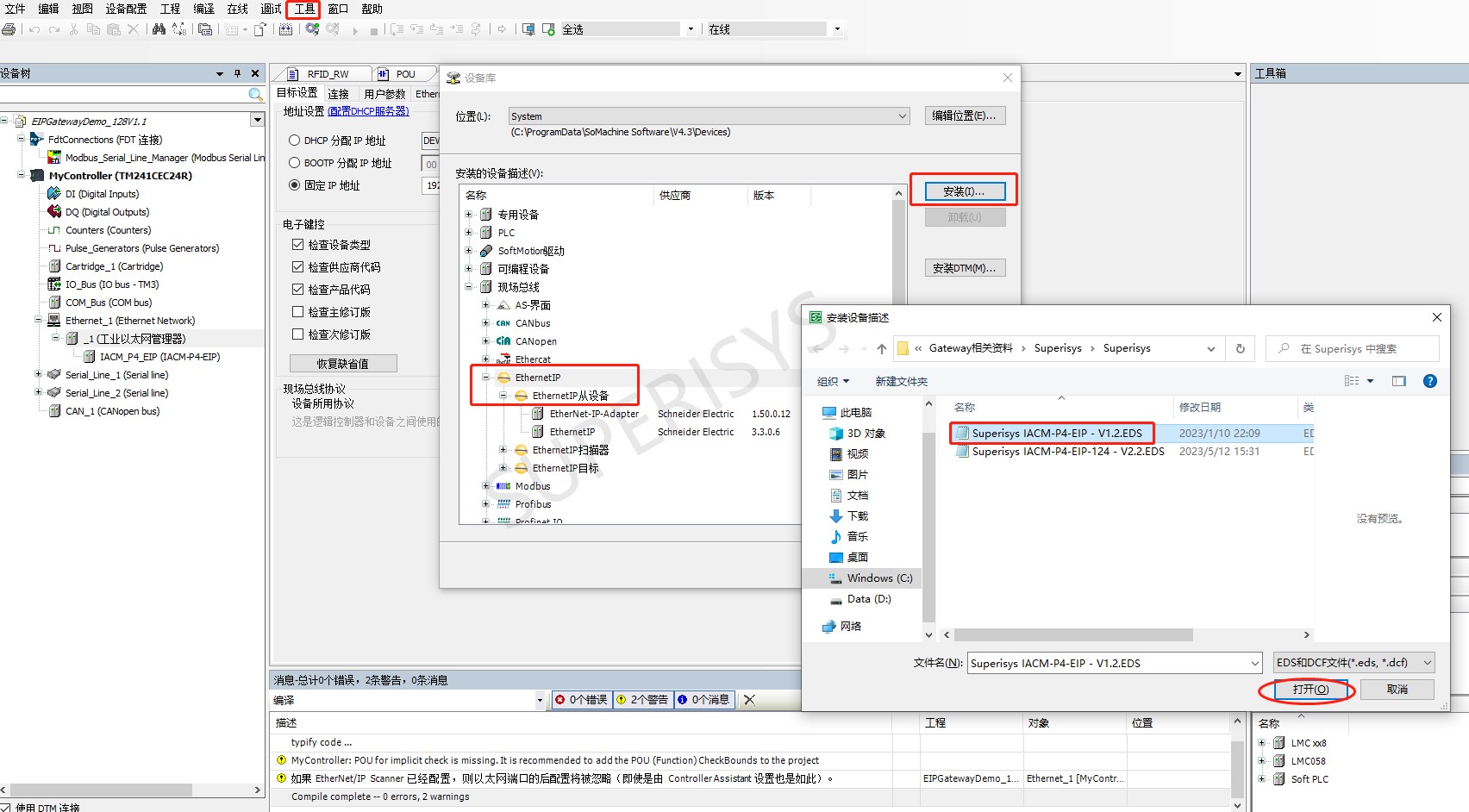Click the binoculars find icon

point(159,29)
